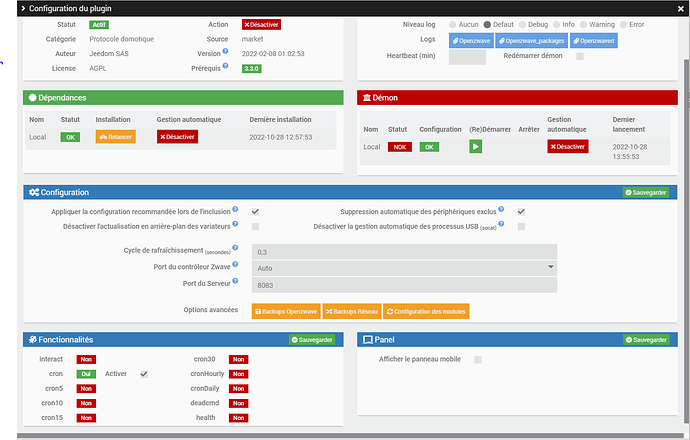690x440 pixels.
Task: Click the interact Non badge
Action: coord(86,359)
